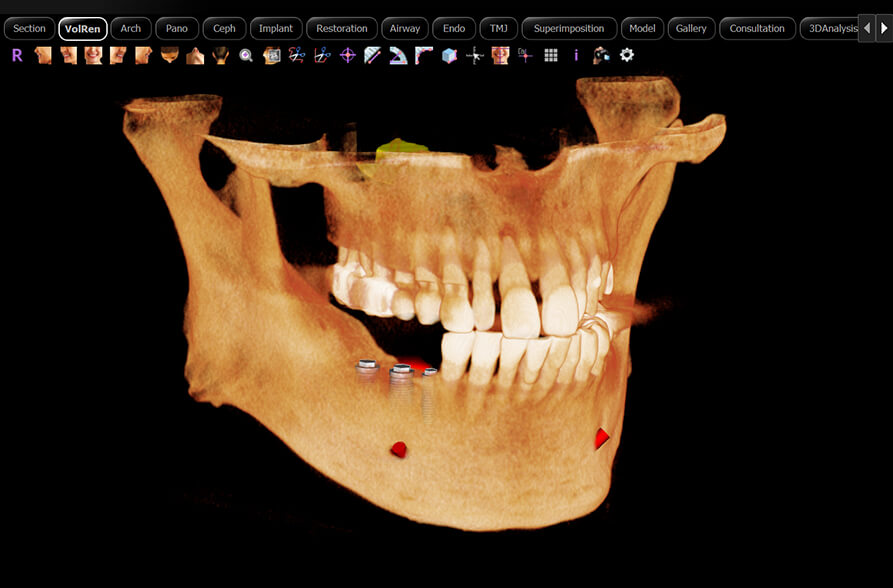Activate the magnifier zoom tool
Viewport: 893px width, 588px height.
tap(246, 56)
